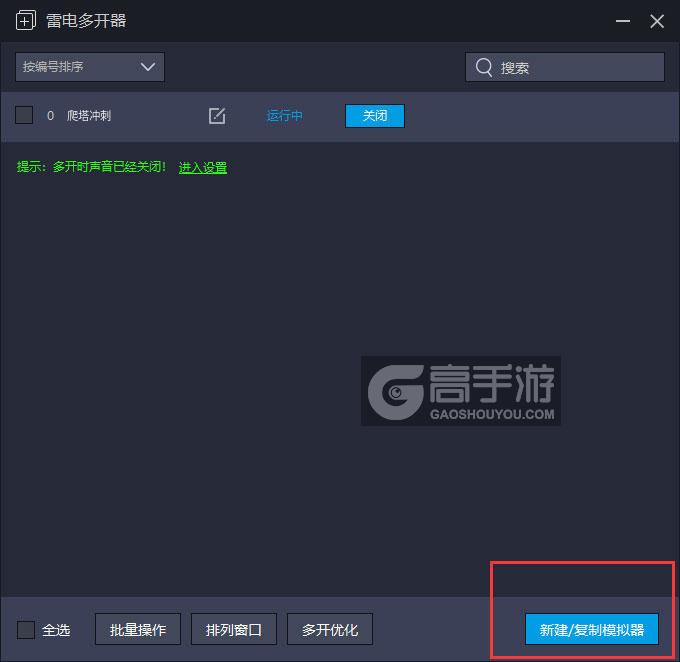
Task: Select the 爬塔冲刺 emulator name
Action: [x=89, y=115]
